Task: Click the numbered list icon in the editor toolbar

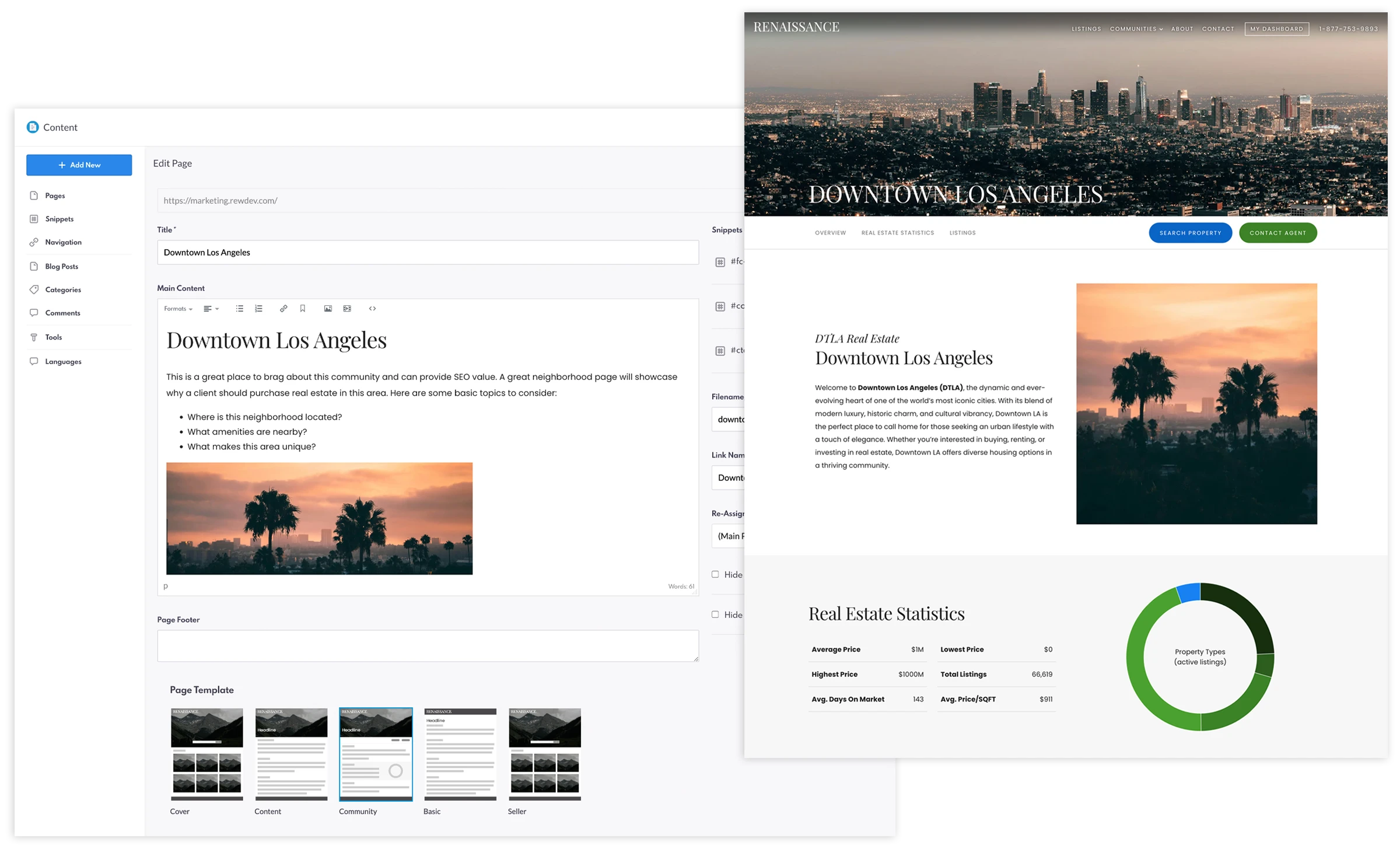Action: [x=258, y=309]
